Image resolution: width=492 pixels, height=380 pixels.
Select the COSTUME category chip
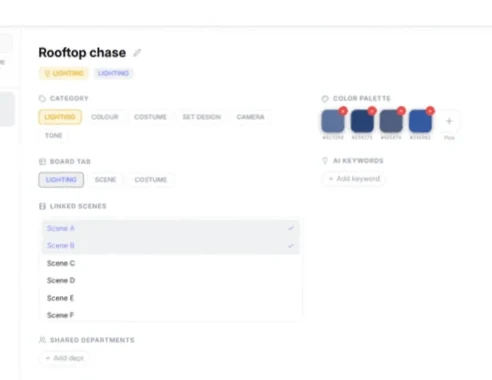pos(150,117)
